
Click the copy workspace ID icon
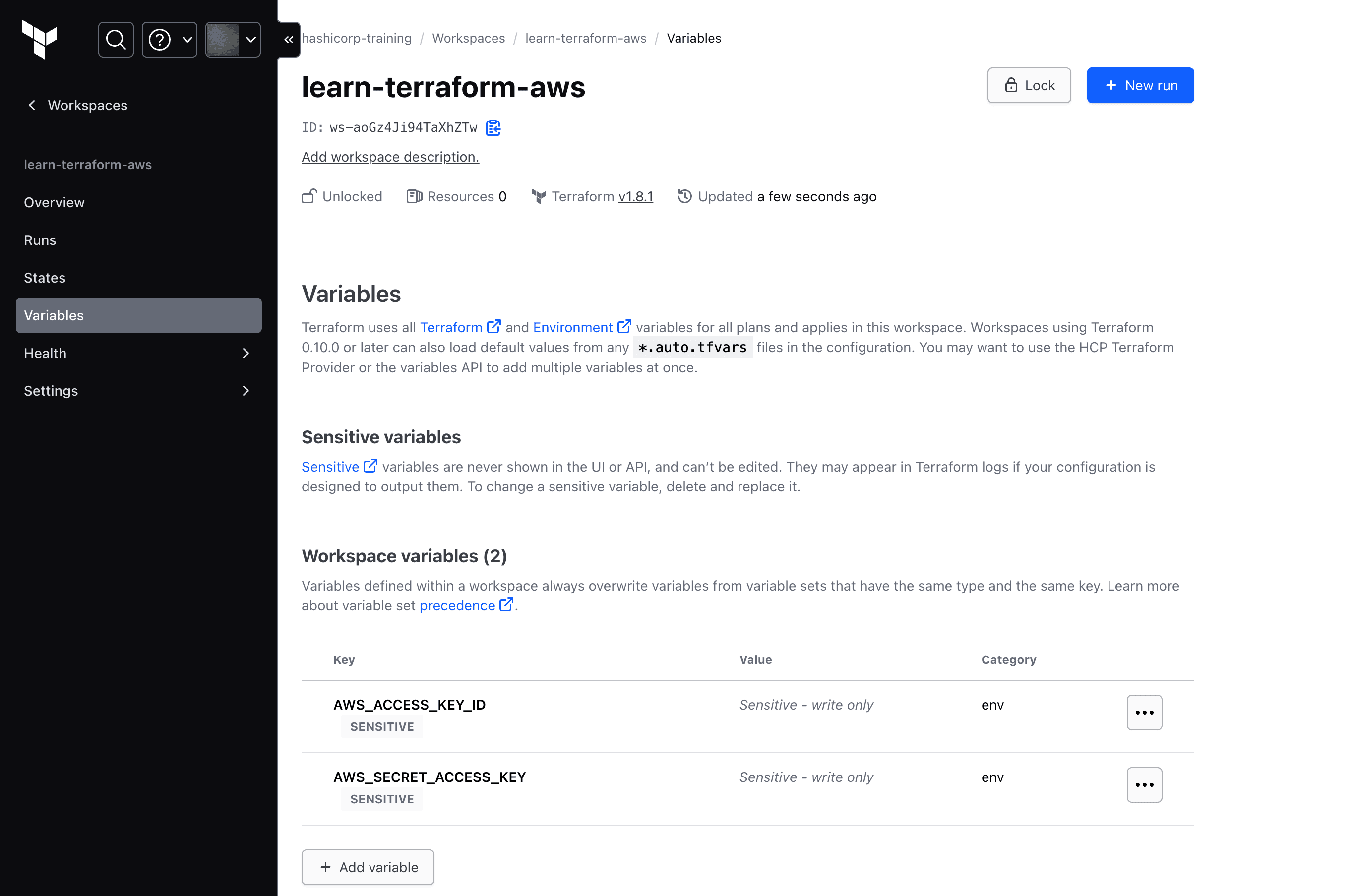(x=492, y=127)
